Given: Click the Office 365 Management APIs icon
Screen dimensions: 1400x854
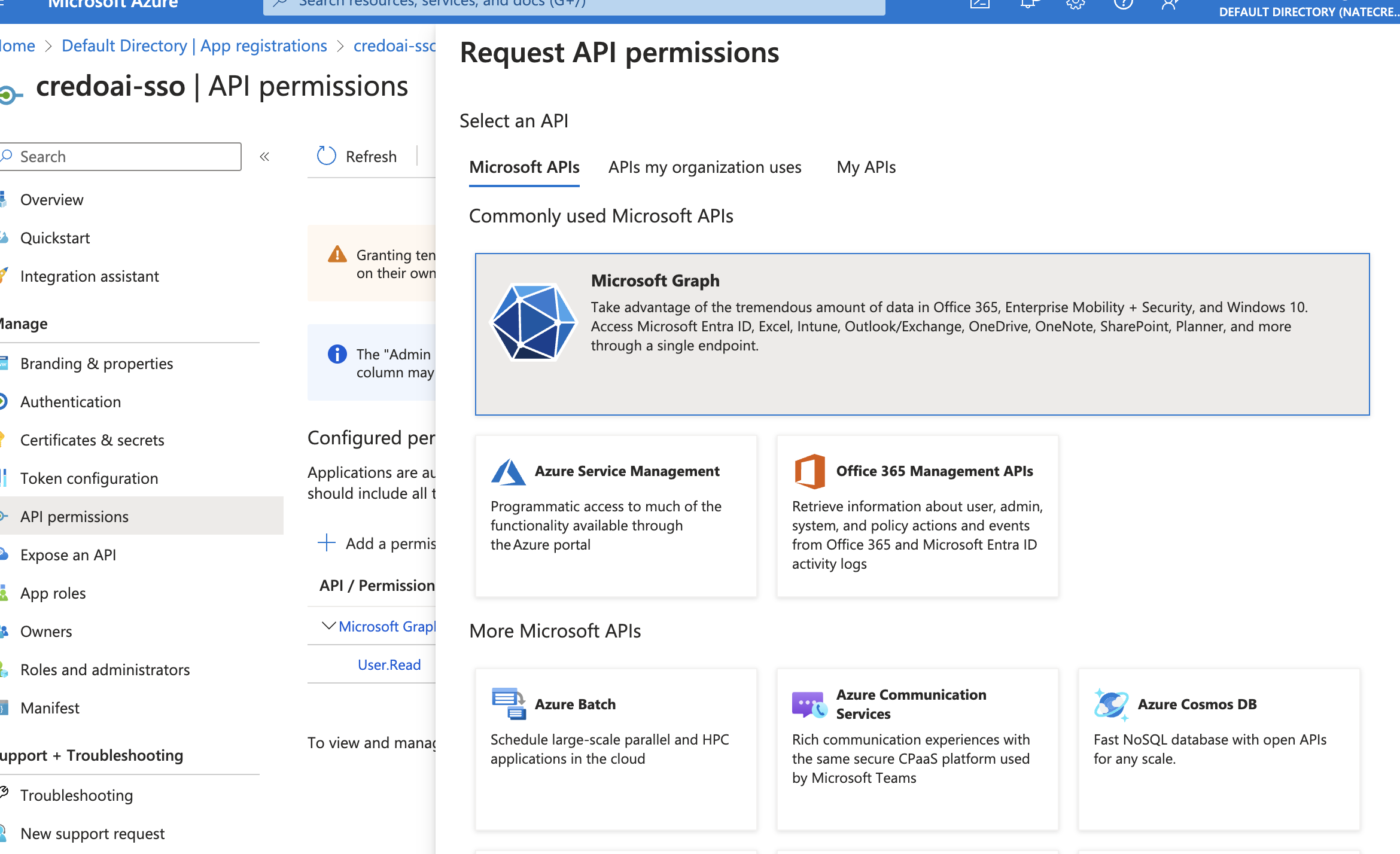Looking at the screenshot, I should click(809, 472).
